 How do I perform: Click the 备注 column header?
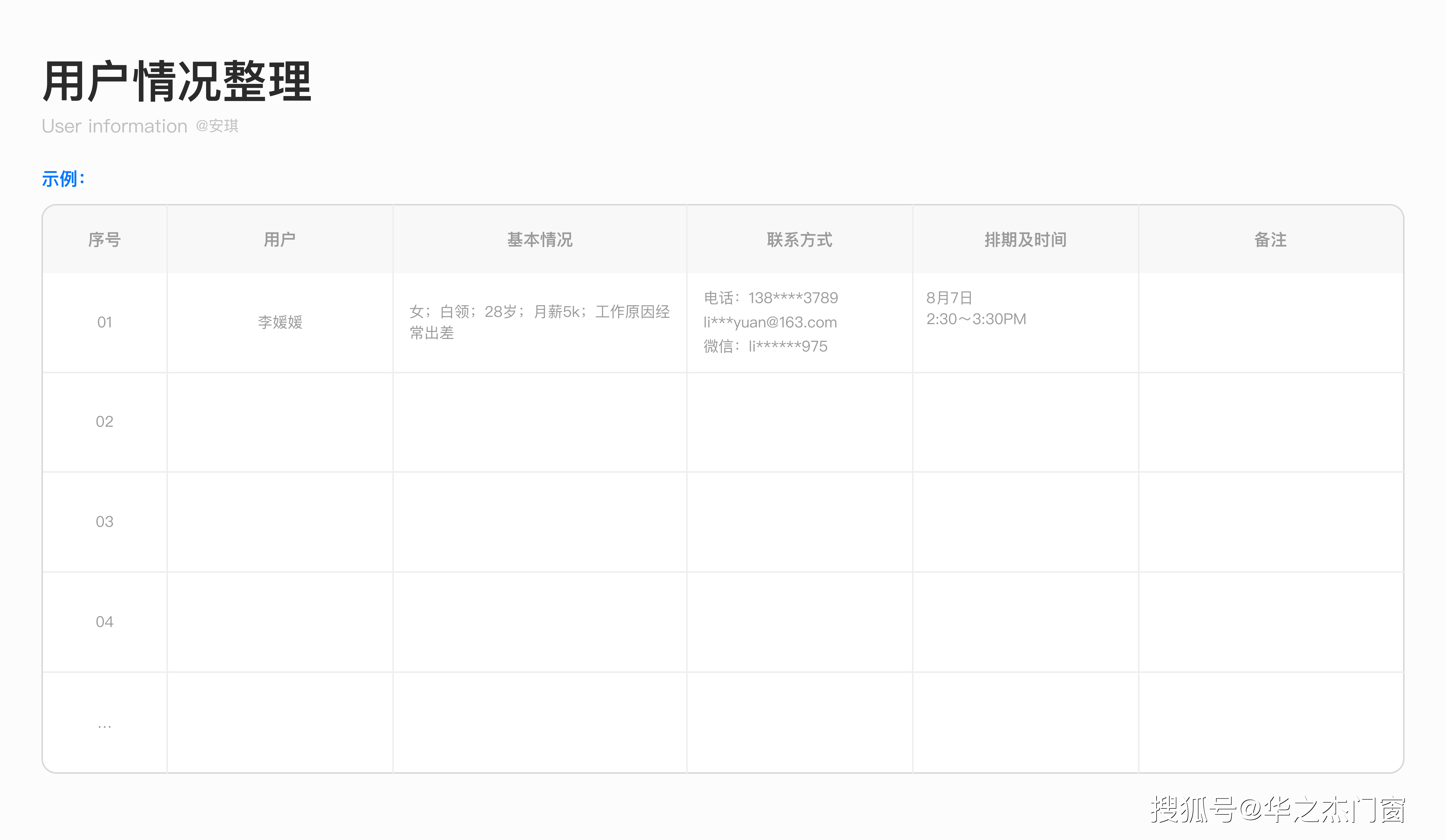click(x=1270, y=240)
